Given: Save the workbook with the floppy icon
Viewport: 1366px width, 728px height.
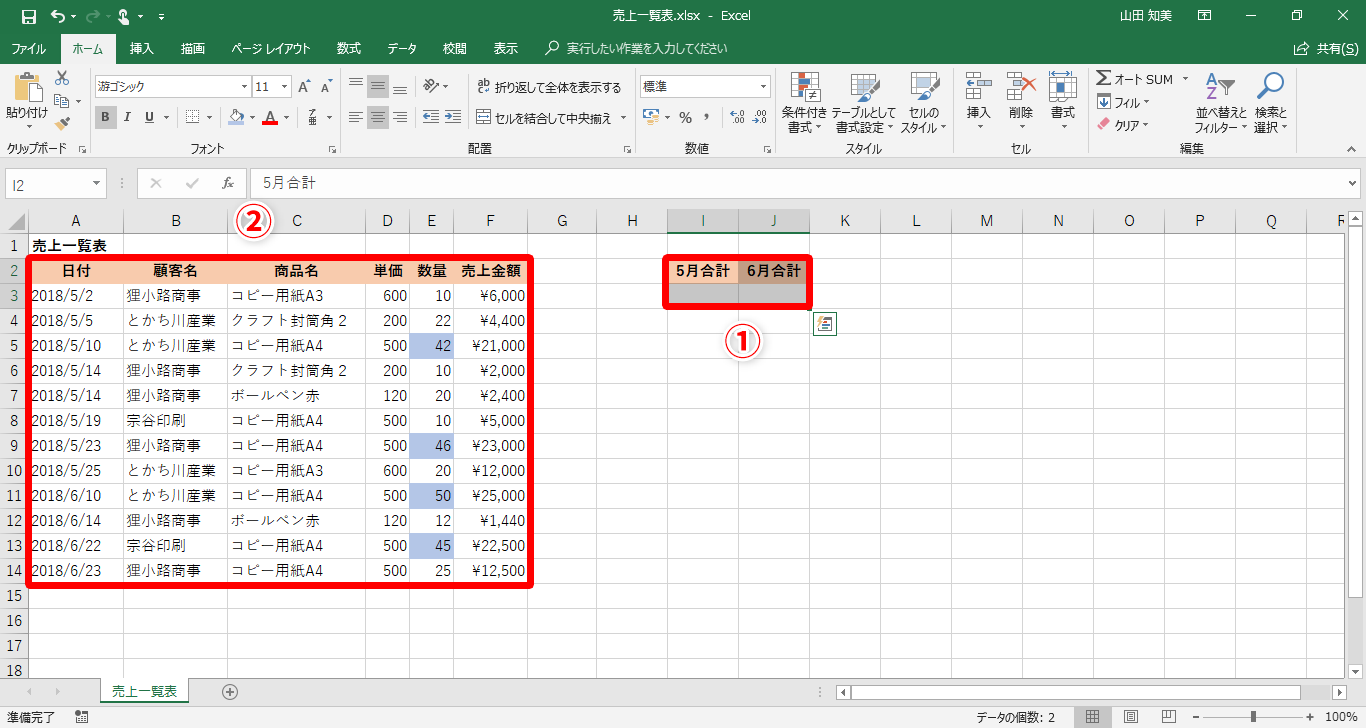Looking at the screenshot, I should tap(28, 16).
